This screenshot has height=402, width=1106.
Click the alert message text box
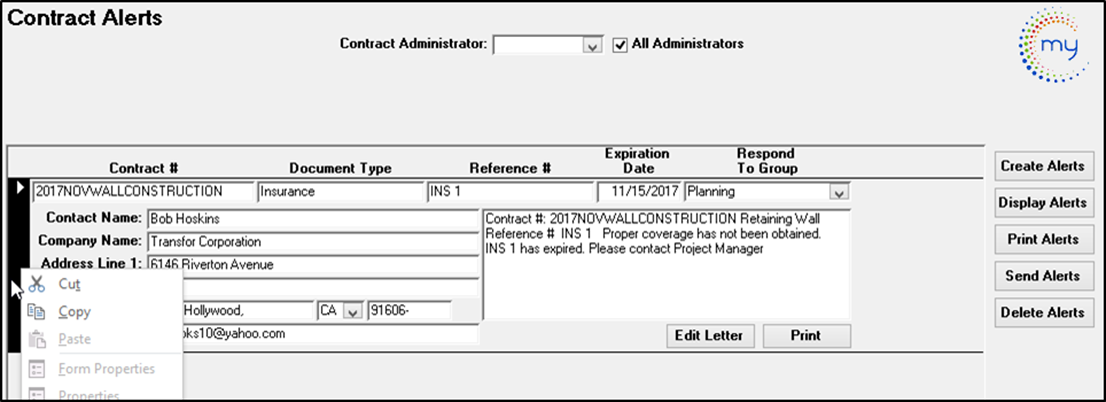(x=667, y=264)
